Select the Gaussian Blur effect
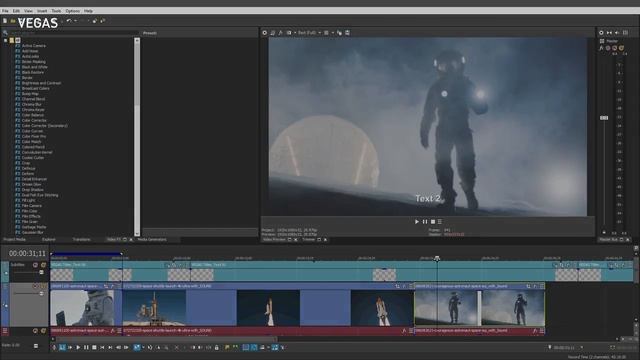Viewport: 640px width, 360px height. pyautogui.click(x=32, y=232)
